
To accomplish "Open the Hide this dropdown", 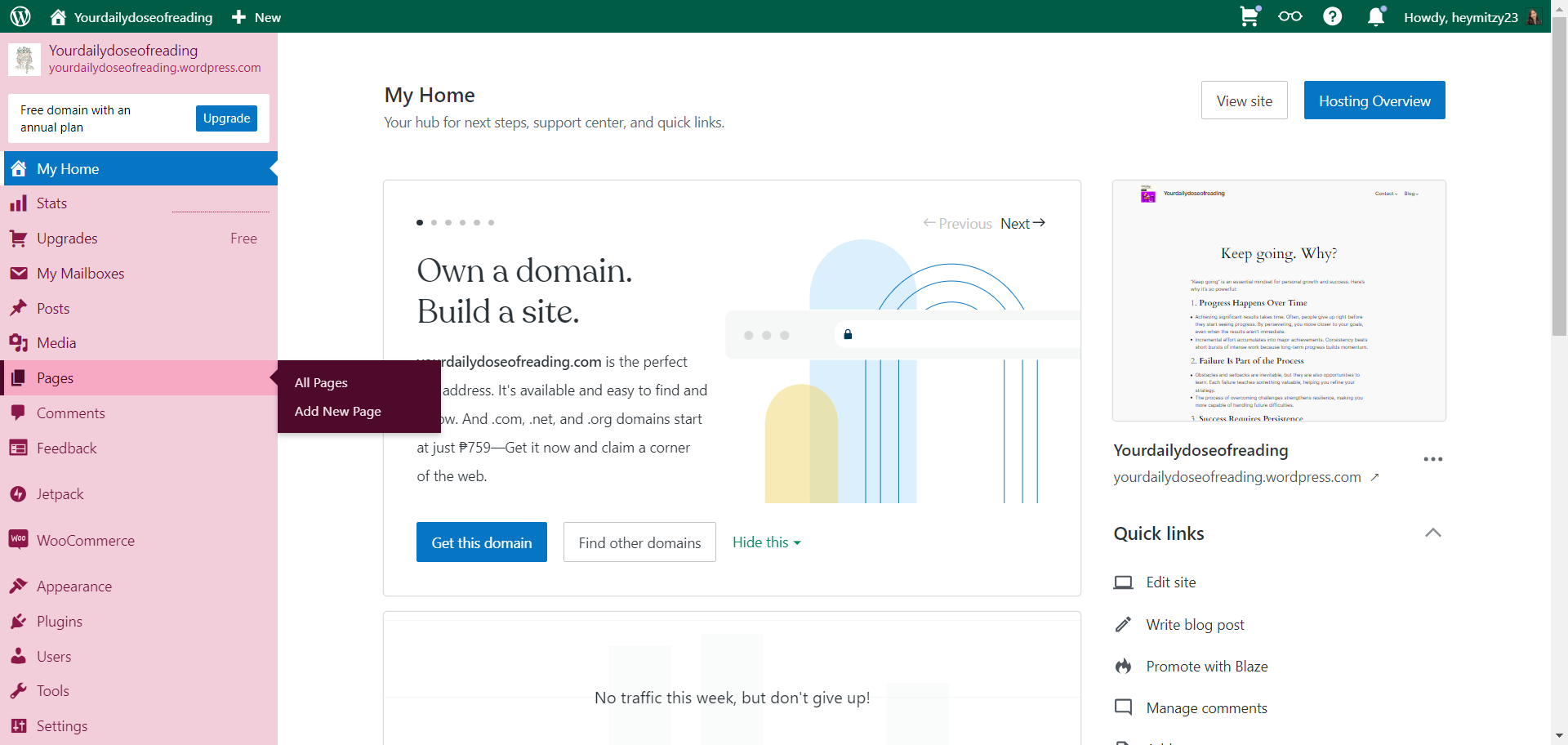I will [x=767, y=542].
